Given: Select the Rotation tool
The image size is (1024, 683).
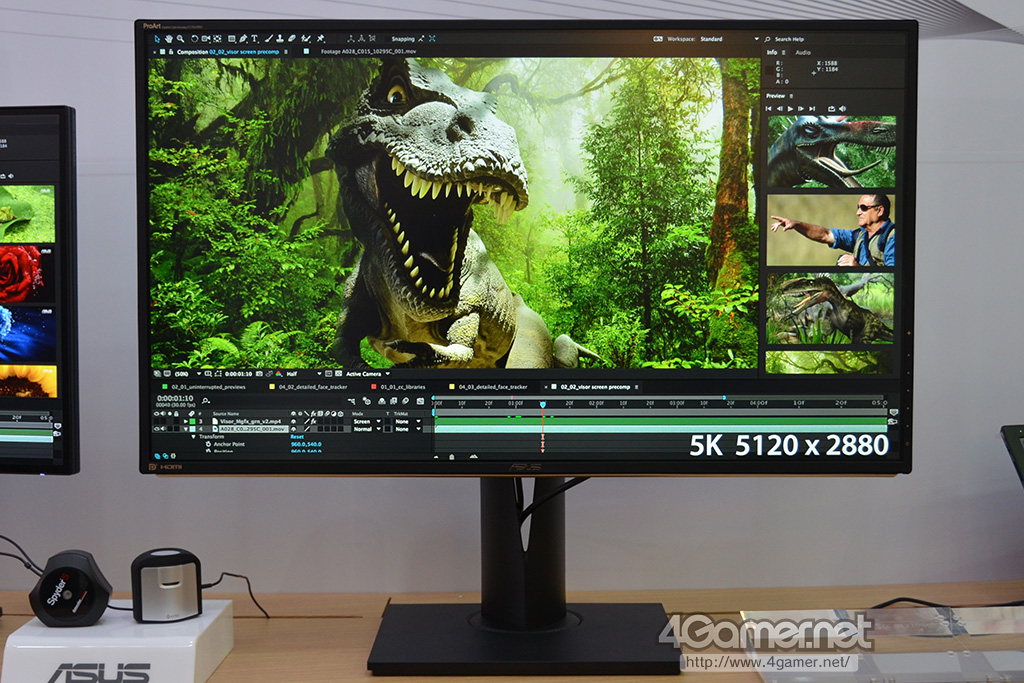Looking at the screenshot, I should [195, 39].
